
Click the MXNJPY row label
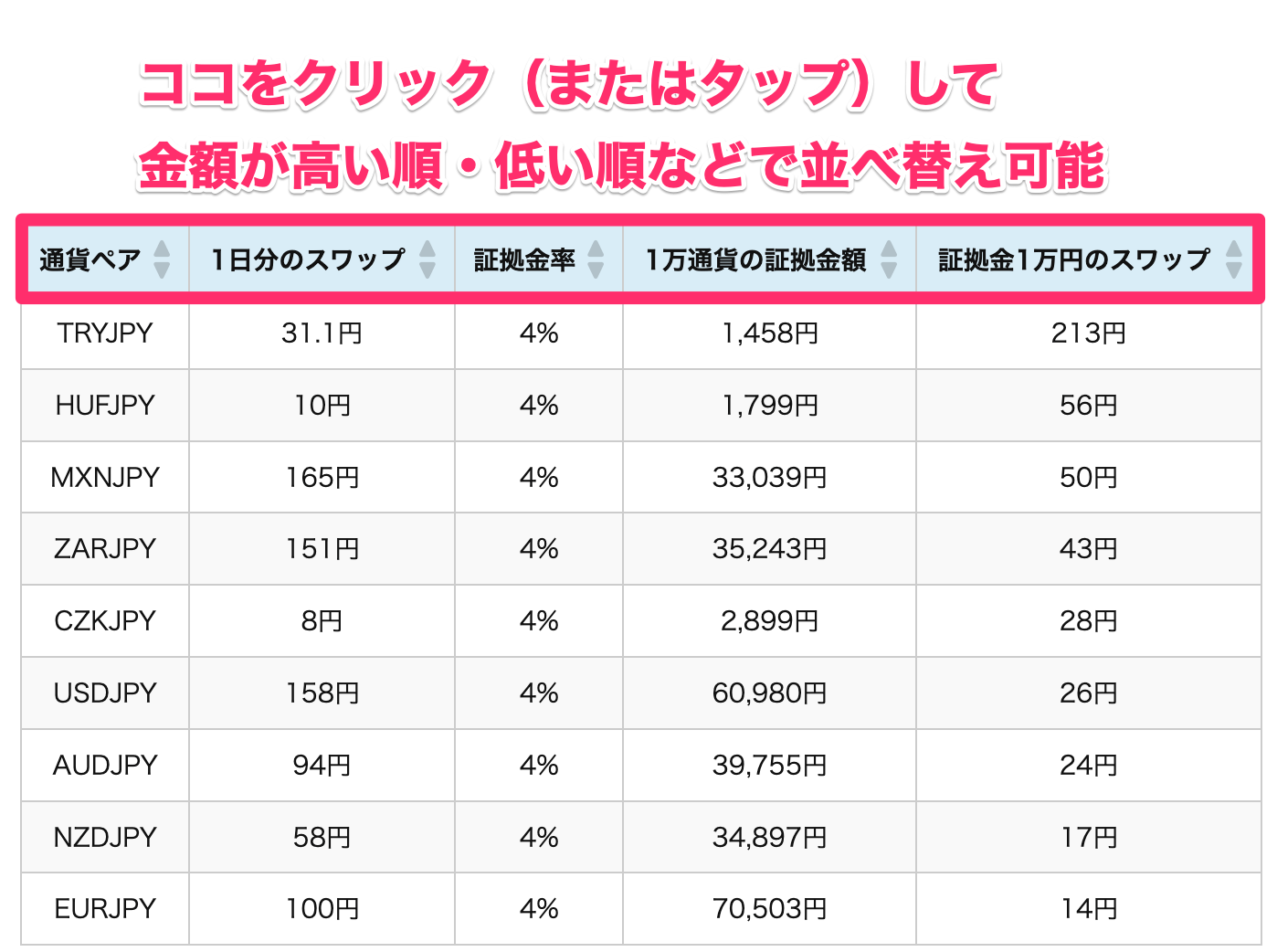[105, 477]
